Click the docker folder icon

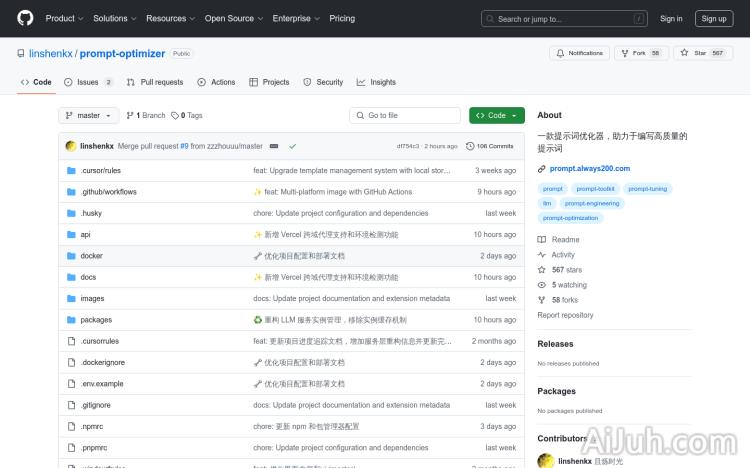point(71,256)
